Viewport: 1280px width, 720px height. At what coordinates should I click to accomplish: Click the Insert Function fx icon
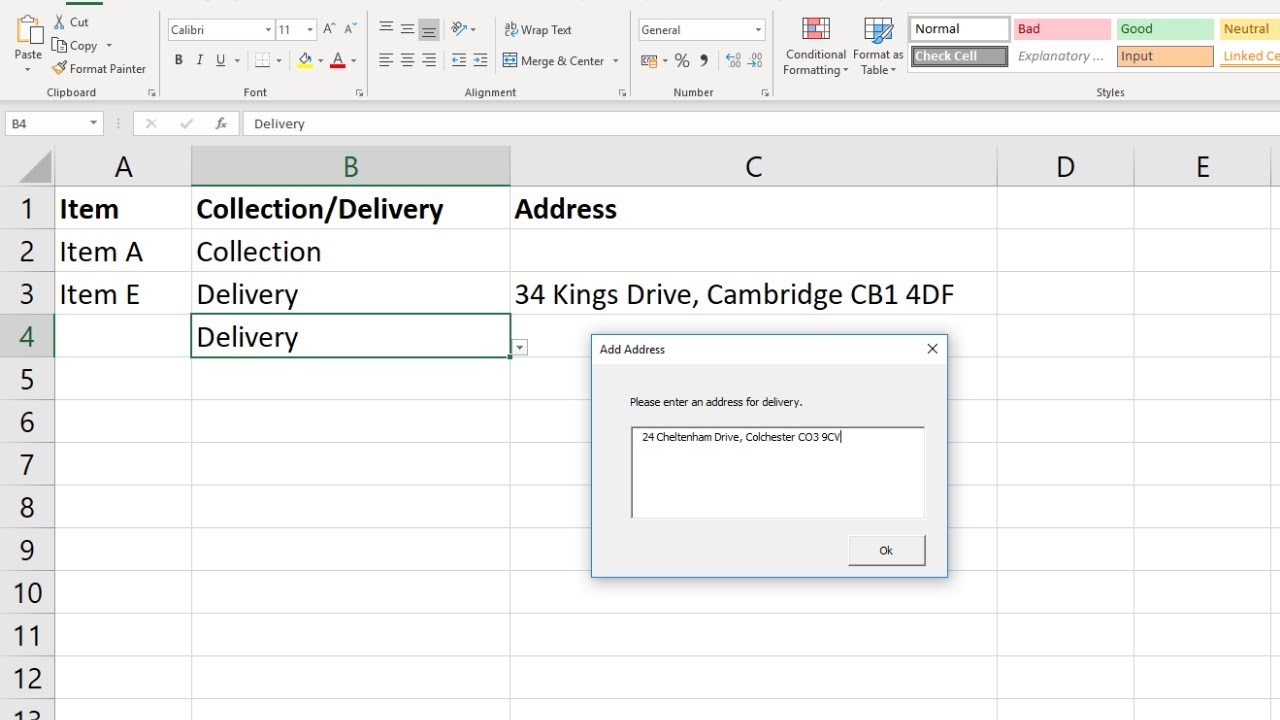tap(221, 124)
